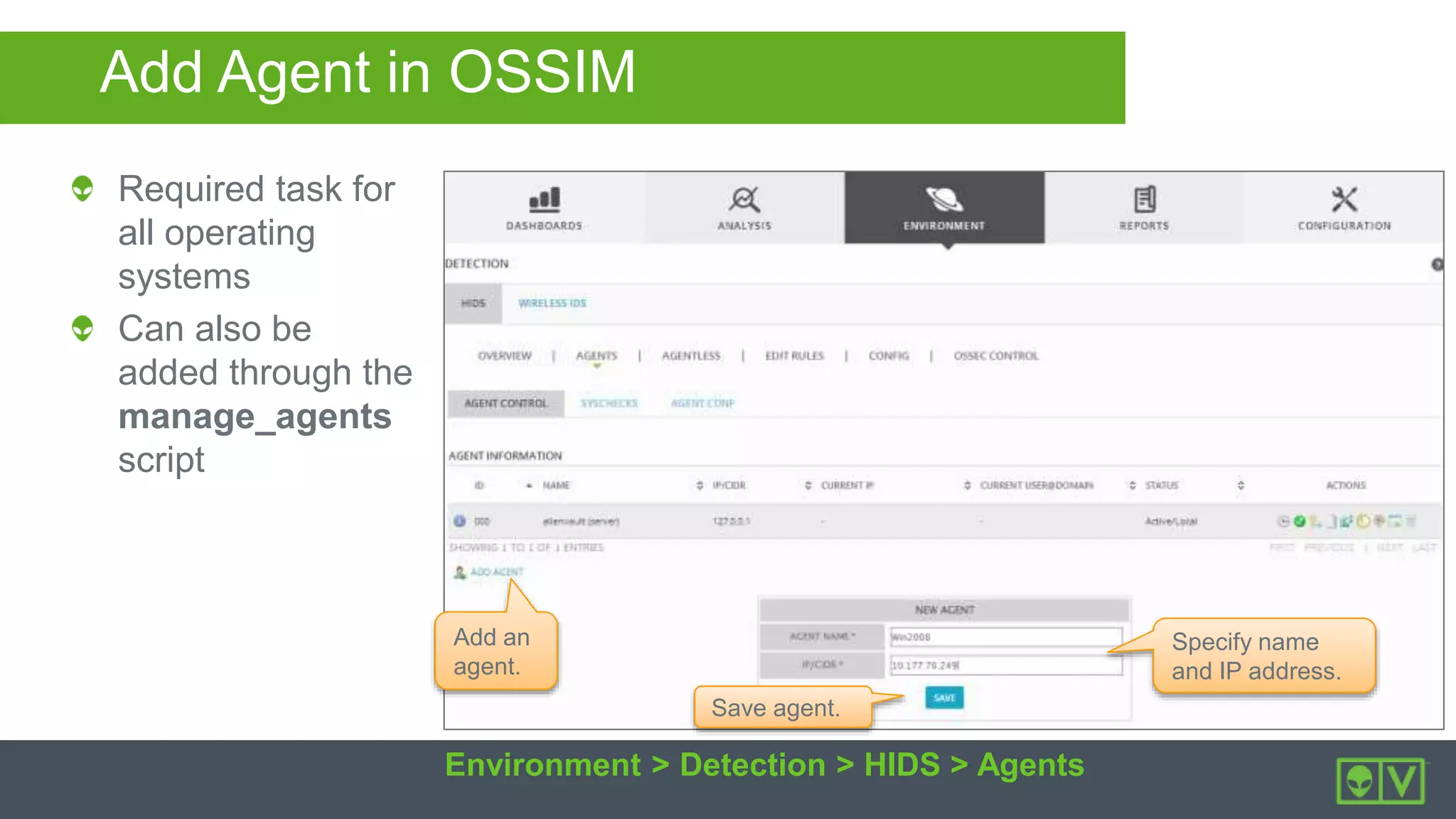Go to Previous page of entries

1329,547
